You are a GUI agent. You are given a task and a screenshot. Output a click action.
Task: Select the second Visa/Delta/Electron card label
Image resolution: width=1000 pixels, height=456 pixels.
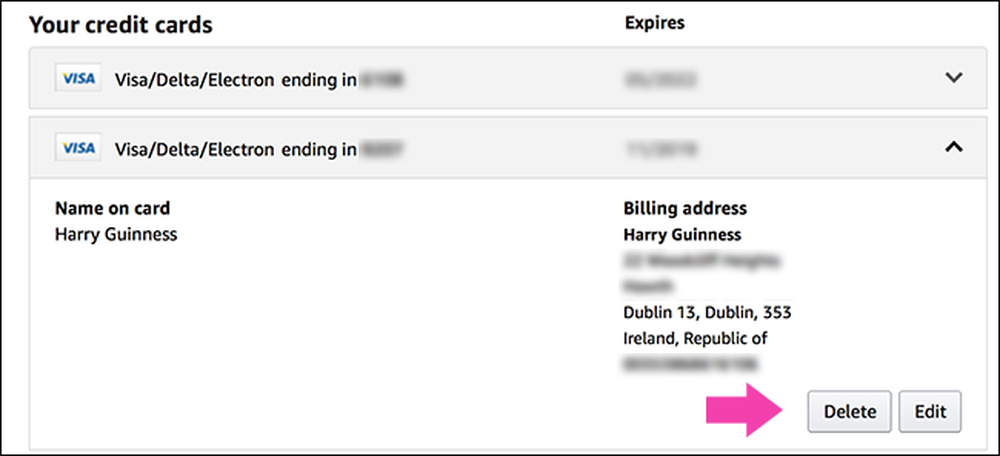point(235,149)
